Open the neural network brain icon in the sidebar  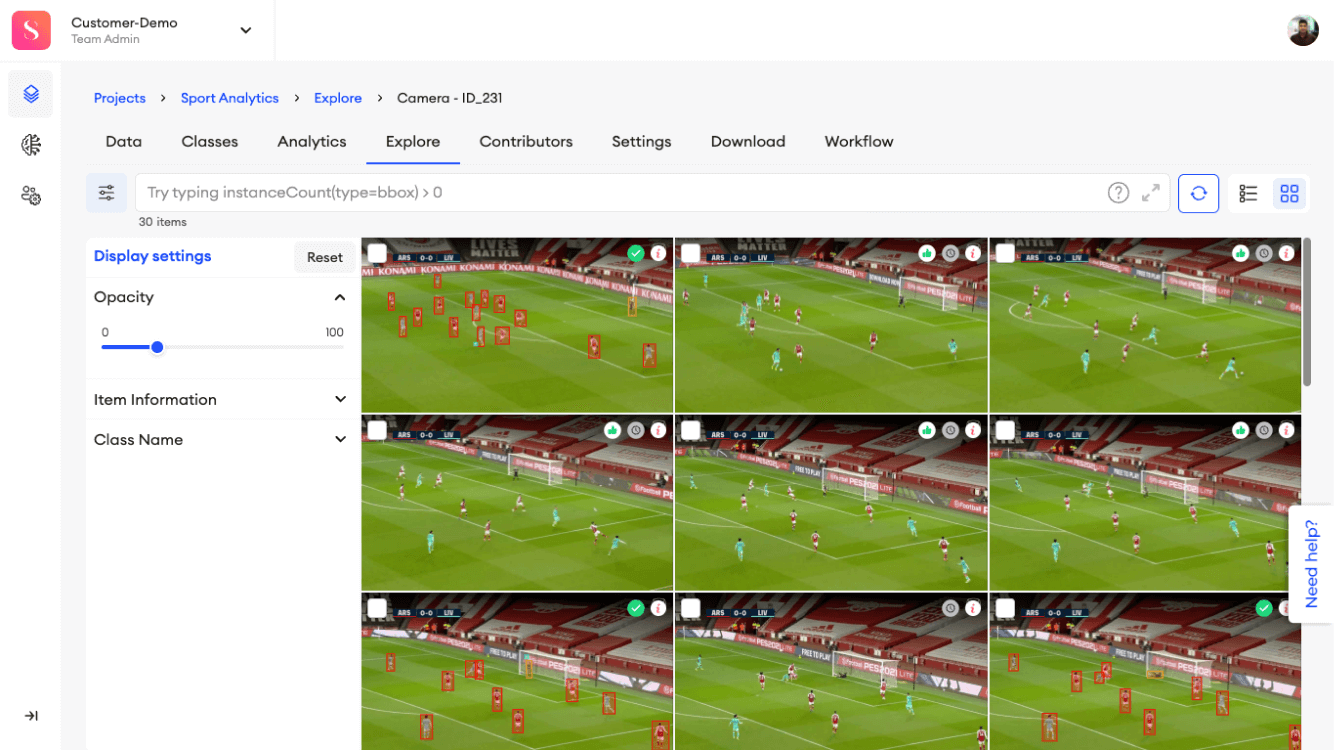pyautogui.click(x=31, y=145)
